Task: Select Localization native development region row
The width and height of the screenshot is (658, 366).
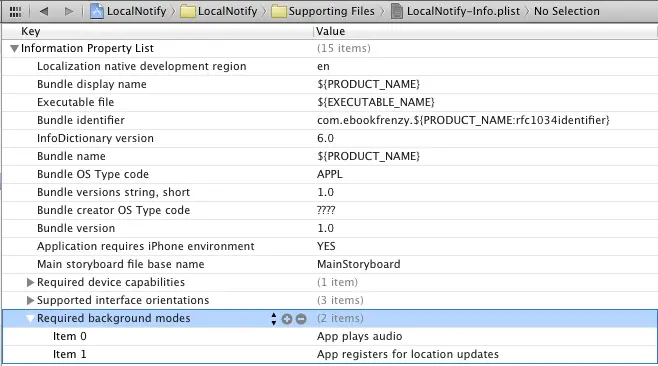Action: [329, 66]
